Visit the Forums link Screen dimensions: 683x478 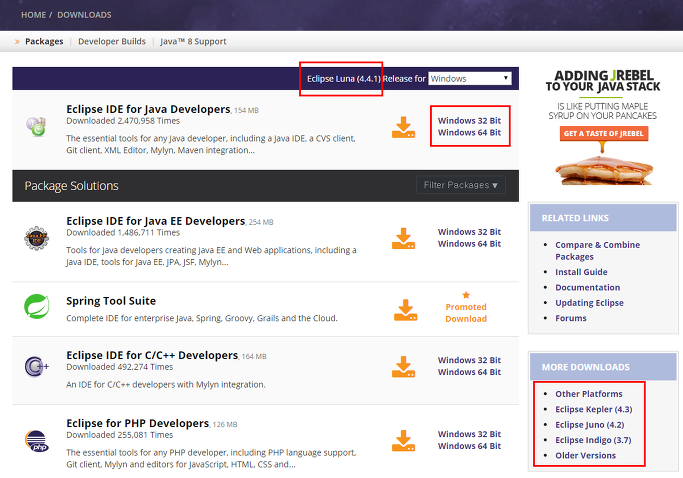click(571, 318)
